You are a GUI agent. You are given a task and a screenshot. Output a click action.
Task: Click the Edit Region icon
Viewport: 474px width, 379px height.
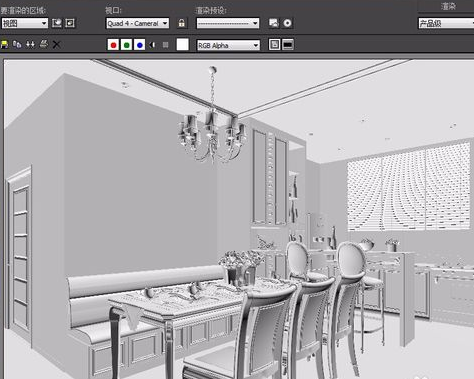[x=57, y=23]
